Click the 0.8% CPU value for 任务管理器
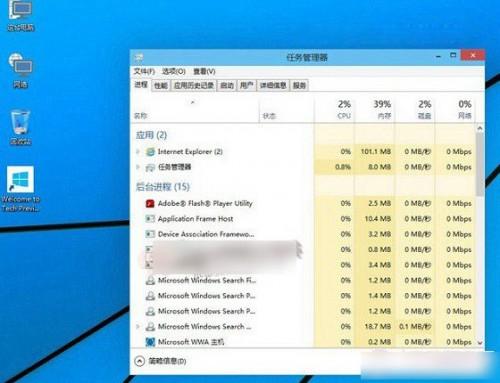This screenshot has height=383, width=500. point(343,167)
